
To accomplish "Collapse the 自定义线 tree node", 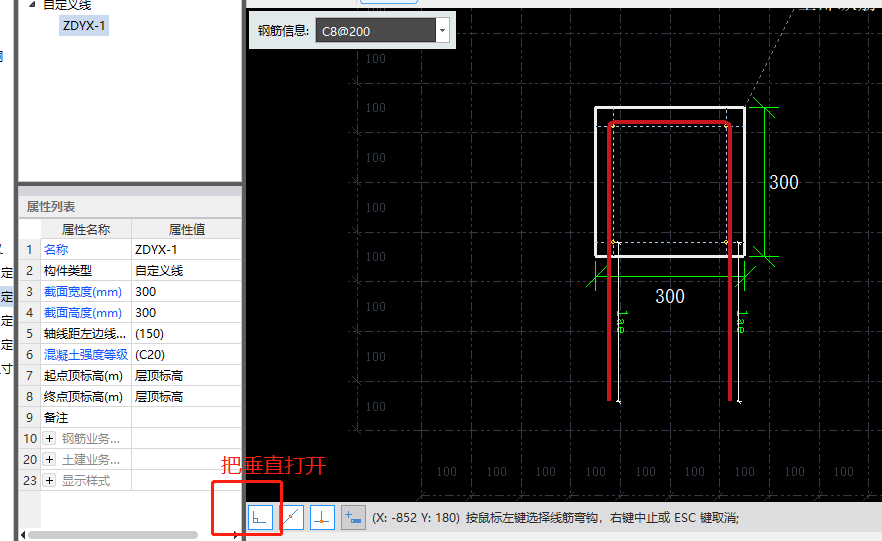I will 32,4.
